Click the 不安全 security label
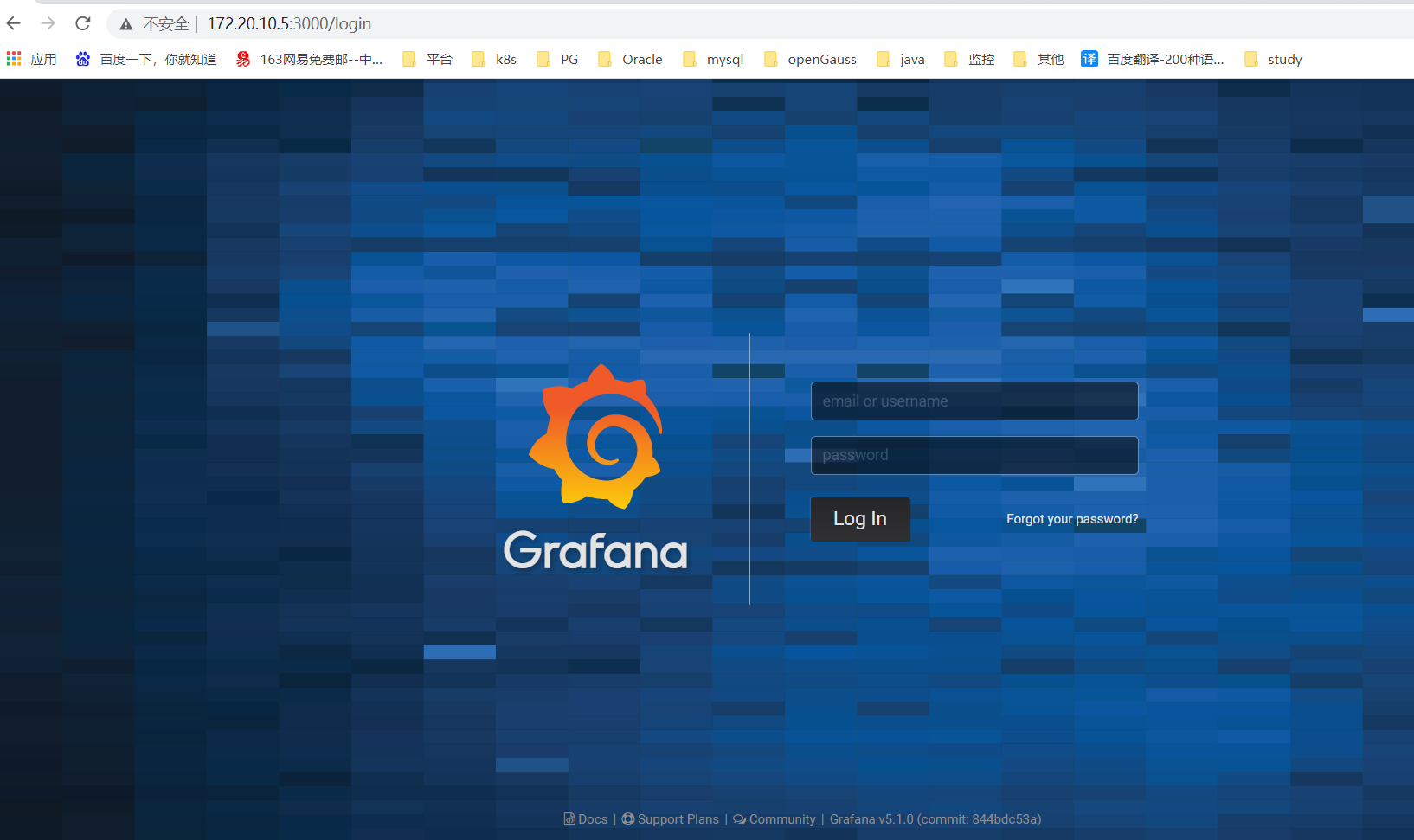1414x840 pixels. [x=165, y=24]
